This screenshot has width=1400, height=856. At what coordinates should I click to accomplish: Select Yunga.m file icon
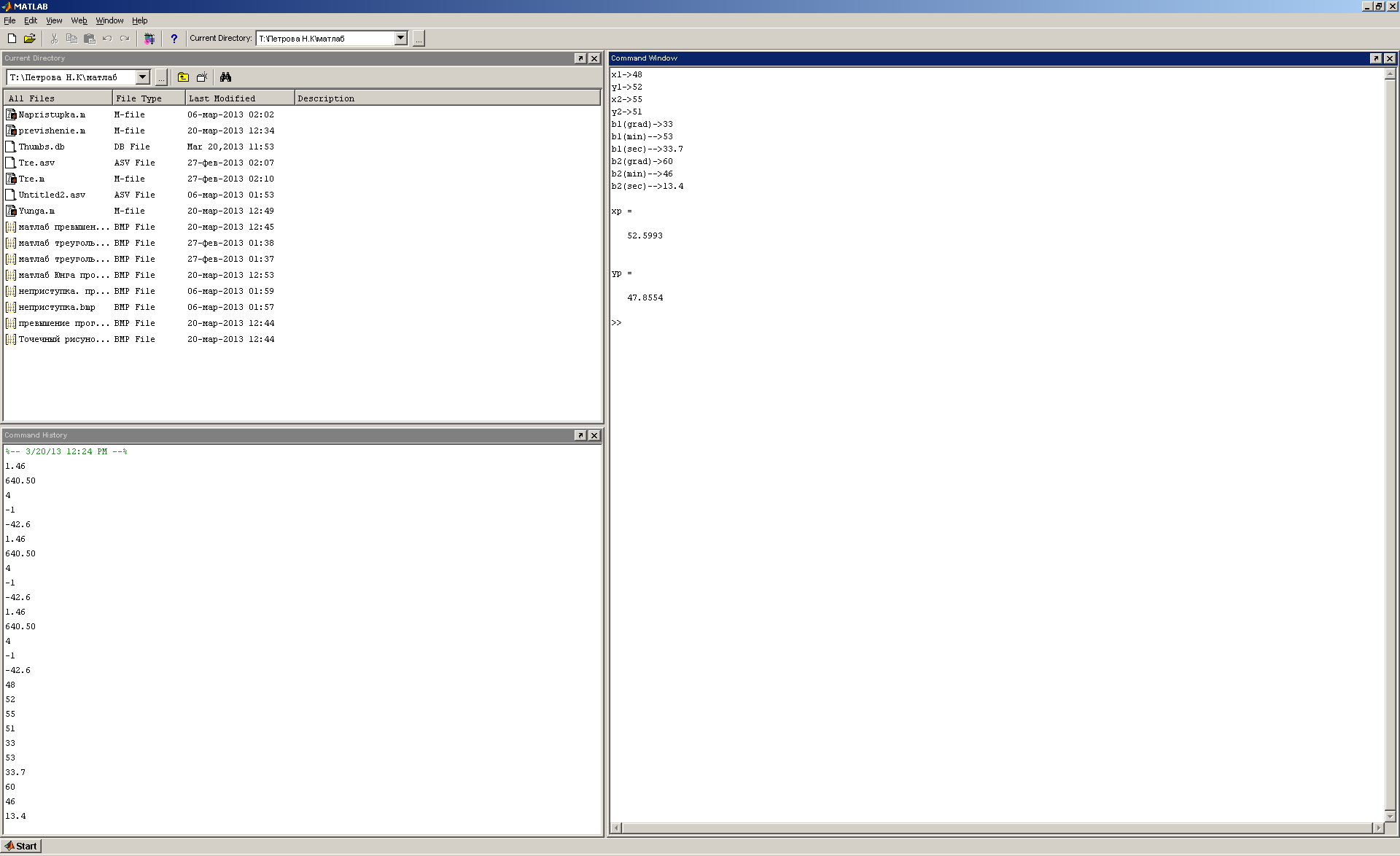[11, 211]
